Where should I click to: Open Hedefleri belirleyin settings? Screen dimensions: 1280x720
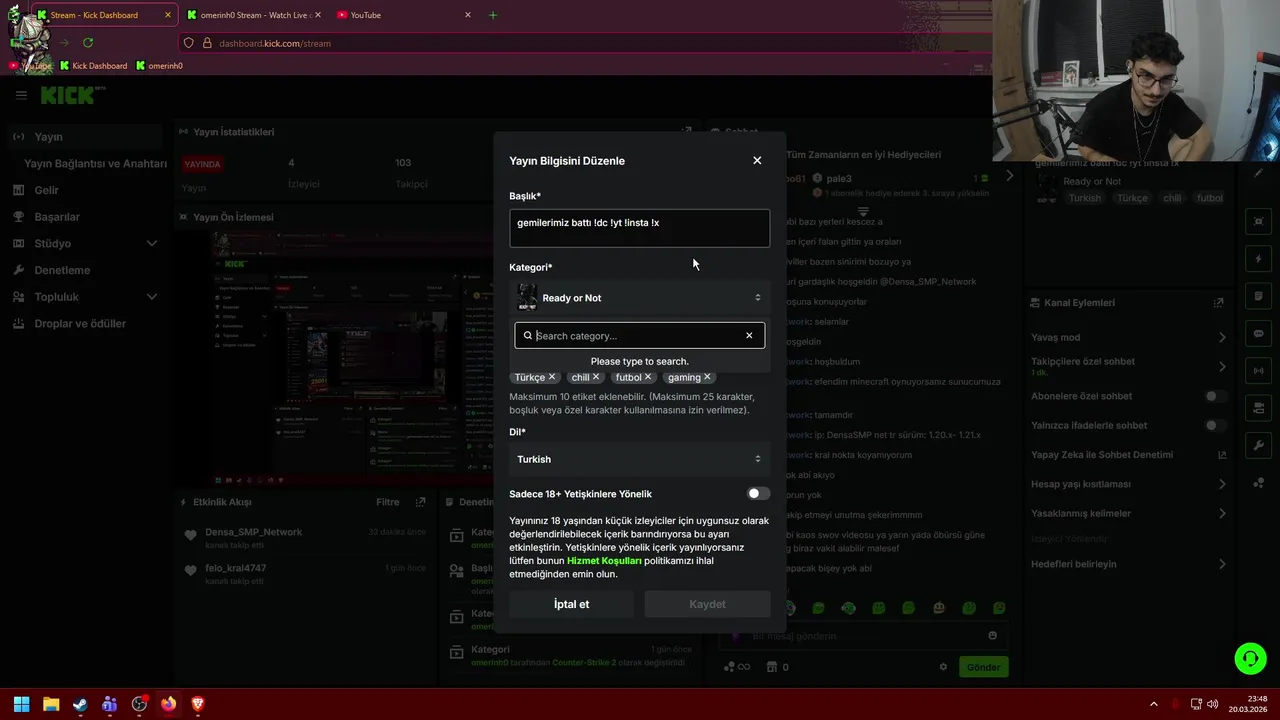(x=1128, y=564)
